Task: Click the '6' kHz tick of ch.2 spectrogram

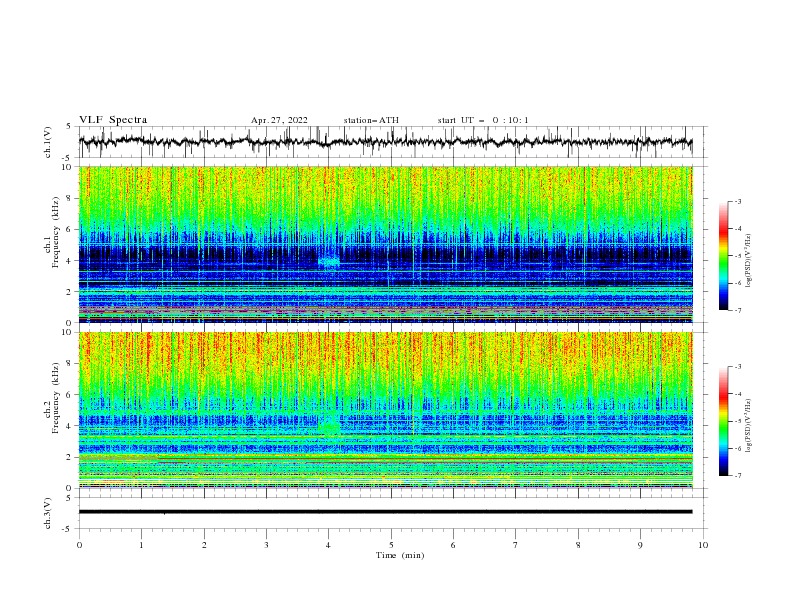Action: [x=70, y=395]
